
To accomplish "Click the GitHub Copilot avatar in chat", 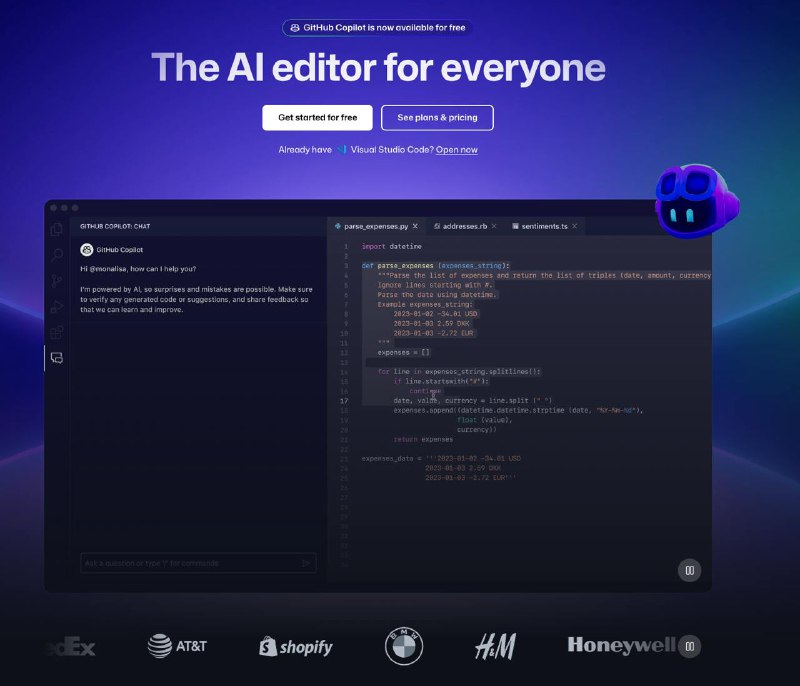I will pos(87,250).
